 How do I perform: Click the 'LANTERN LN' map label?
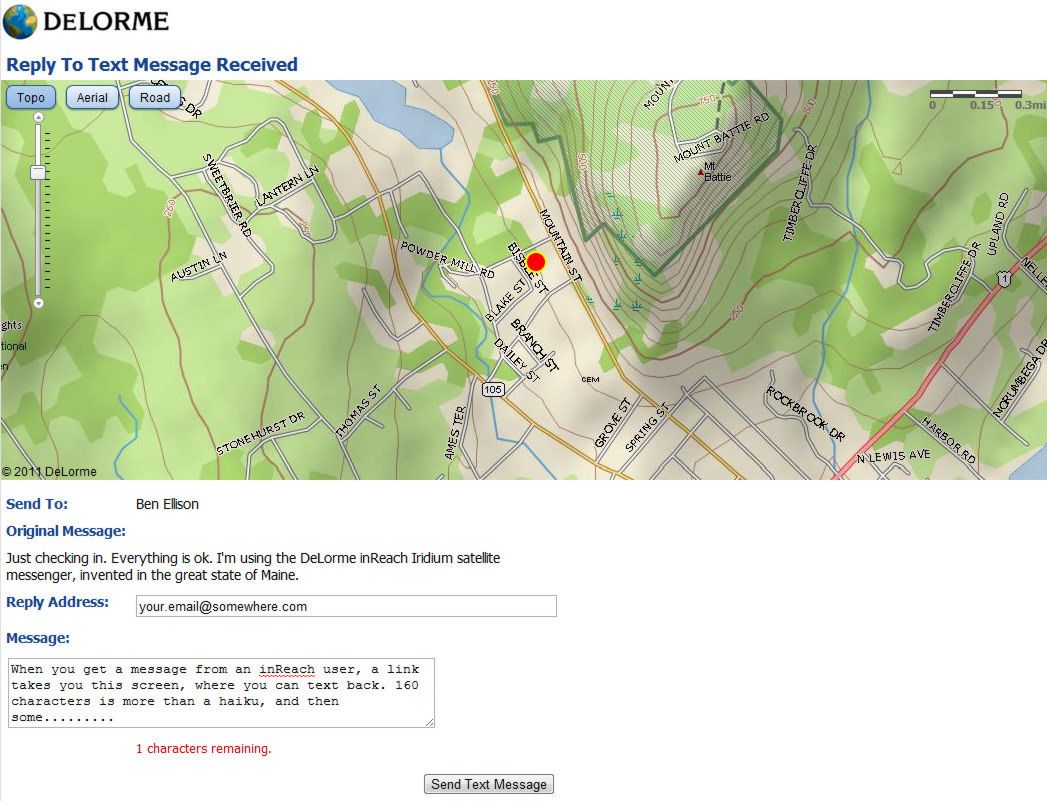coord(288,186)
